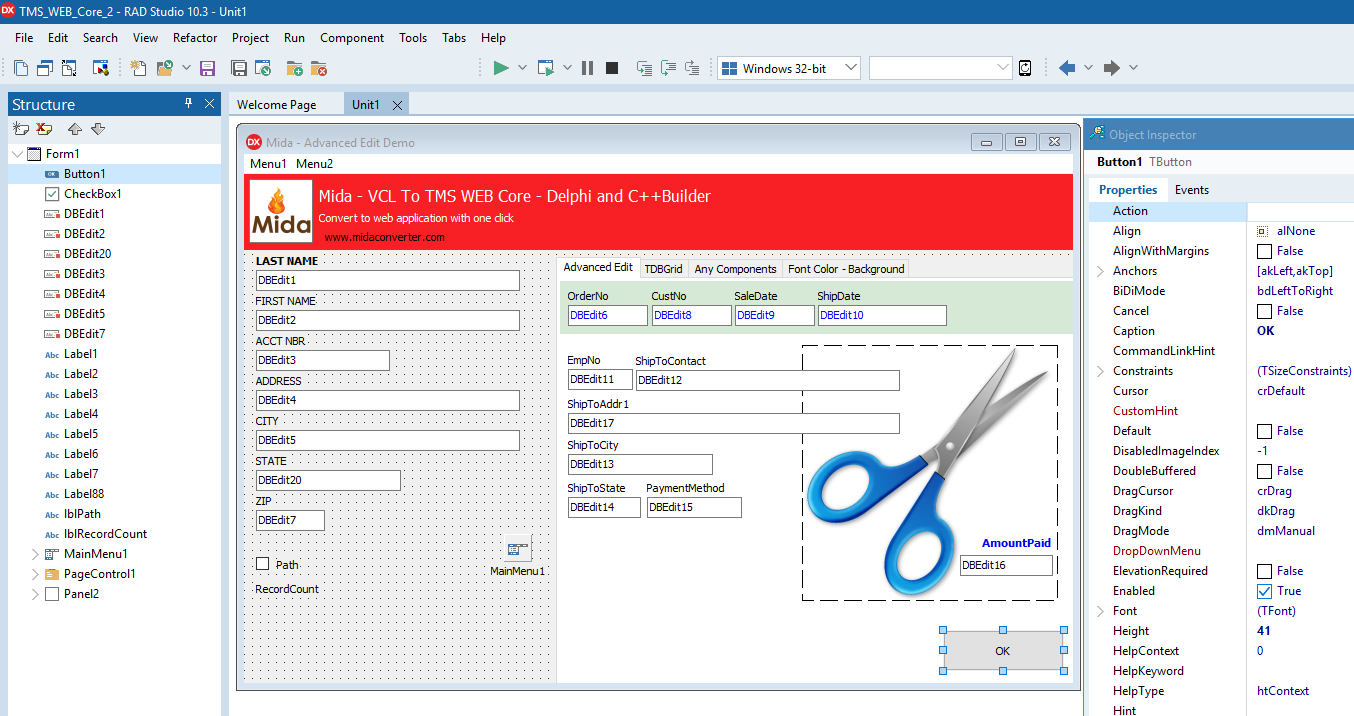Move item up in Structure panel

[x=75, y=129]
